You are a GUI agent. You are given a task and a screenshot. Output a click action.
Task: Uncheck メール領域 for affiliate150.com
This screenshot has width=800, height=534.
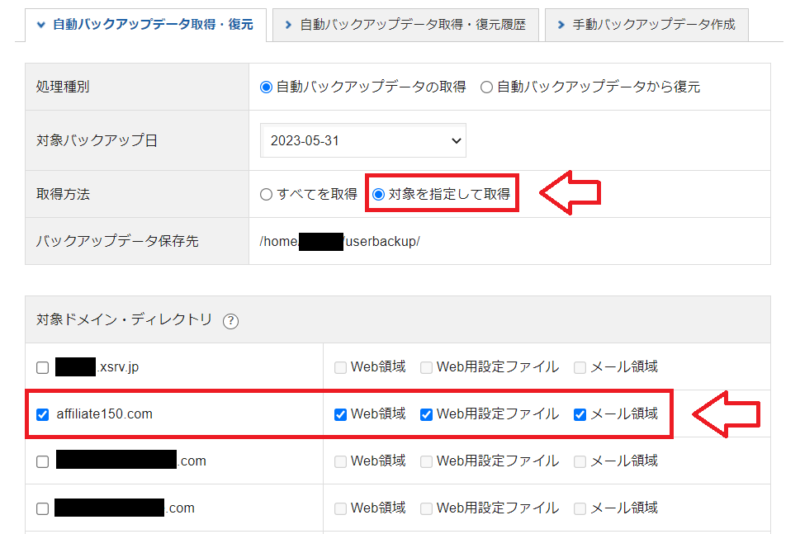click(x=580, y=414)
